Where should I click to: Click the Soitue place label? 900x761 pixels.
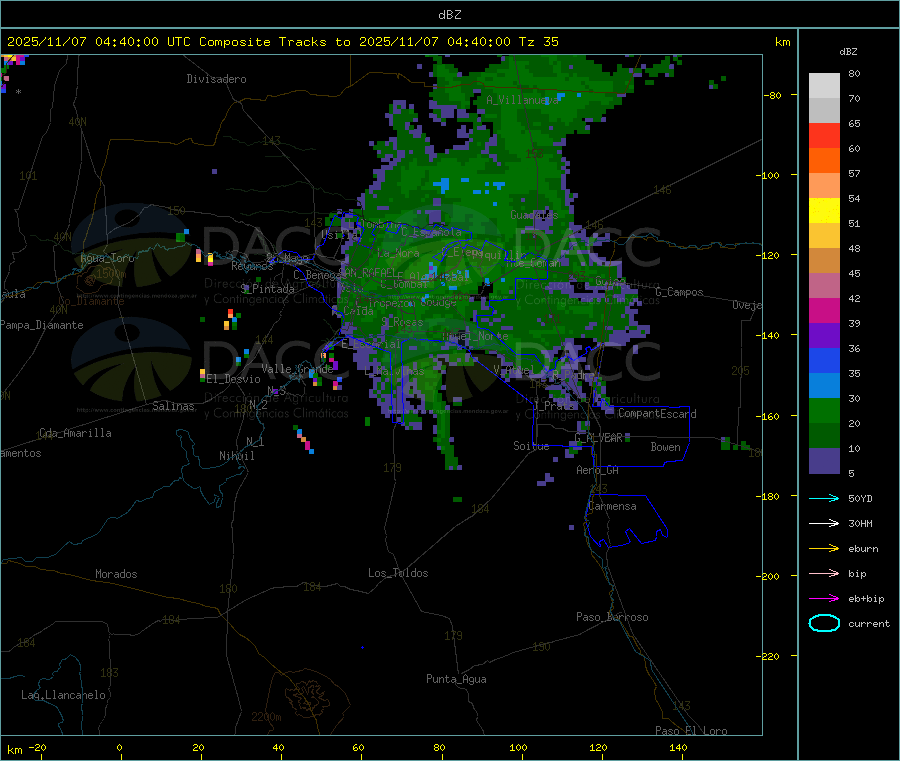point(531,446)
